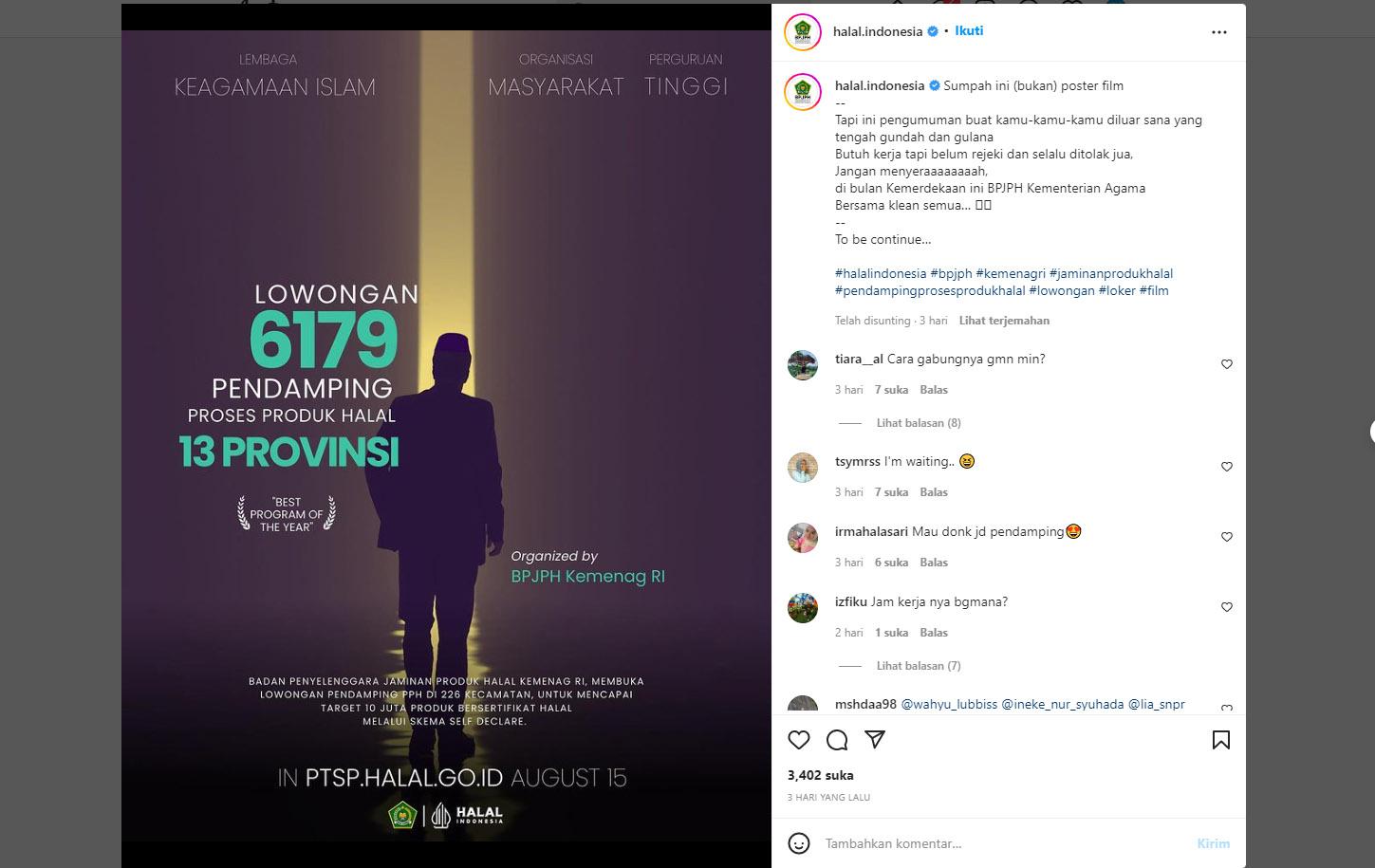Open the @wahyu_lubbiss mention
Viewport: 1375px width, 868px height.
pyautogui.click(x=949, y=704)
